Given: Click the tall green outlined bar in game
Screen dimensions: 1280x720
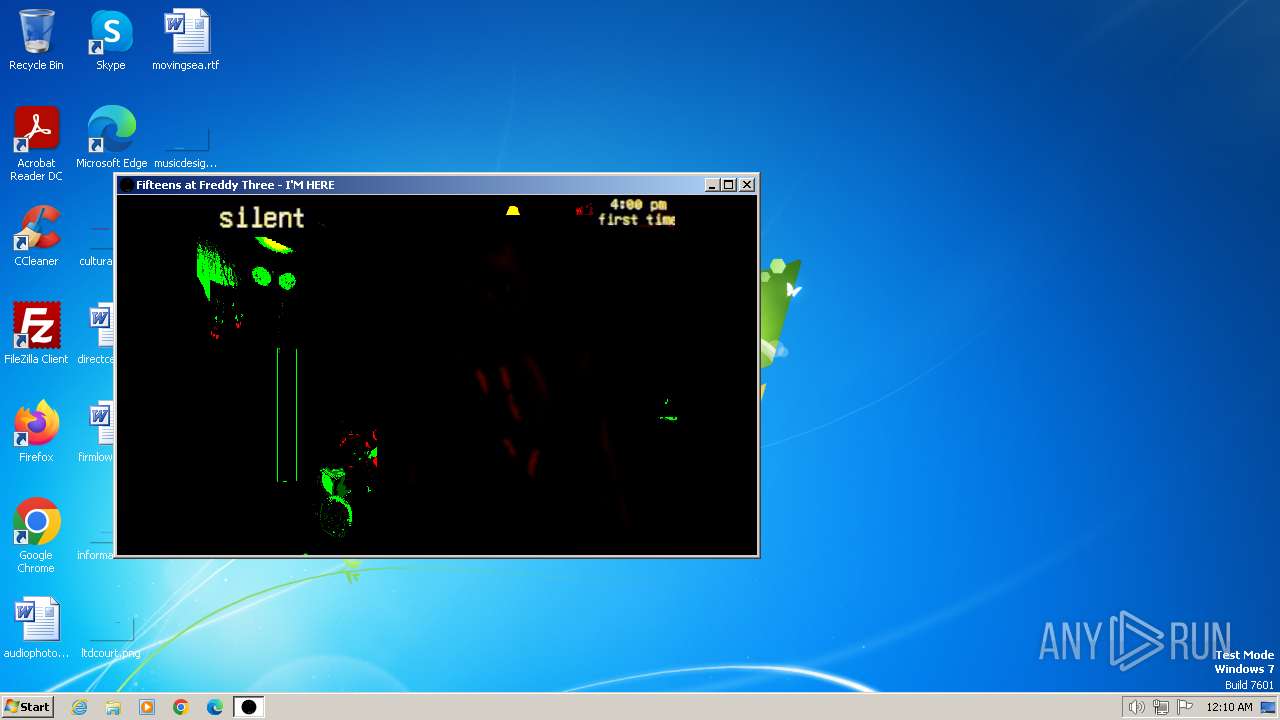Looking at the screenshot, I should pyautogui.click(x=287, y=414).
